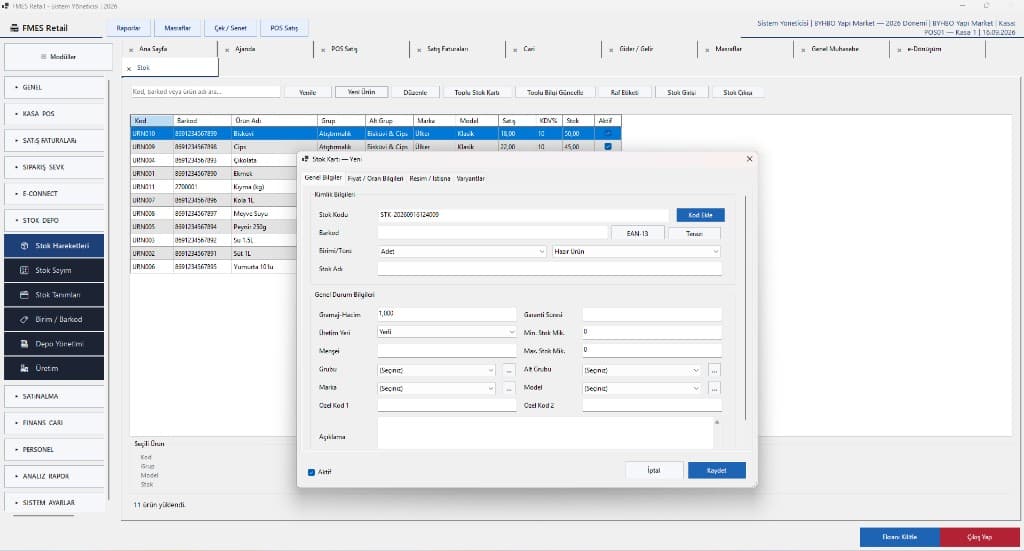Image resolution: width=1024 pixels, height=551 pixels.
Task: Click the ellipsis button next to Alt Grubu dropdown
Action: (x=714, y=370)
